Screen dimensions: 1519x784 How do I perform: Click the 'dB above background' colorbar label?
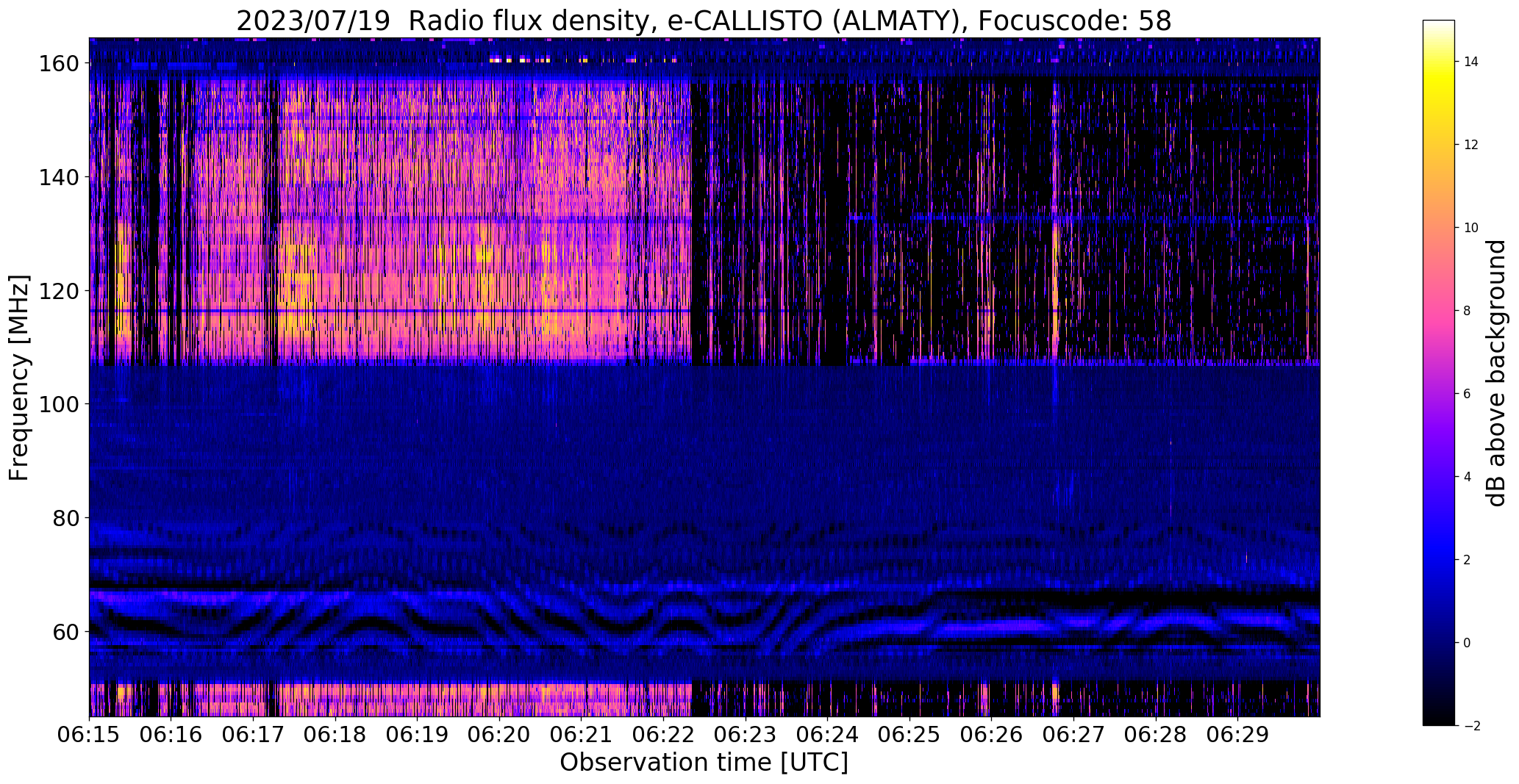(x=1496, y=373)
